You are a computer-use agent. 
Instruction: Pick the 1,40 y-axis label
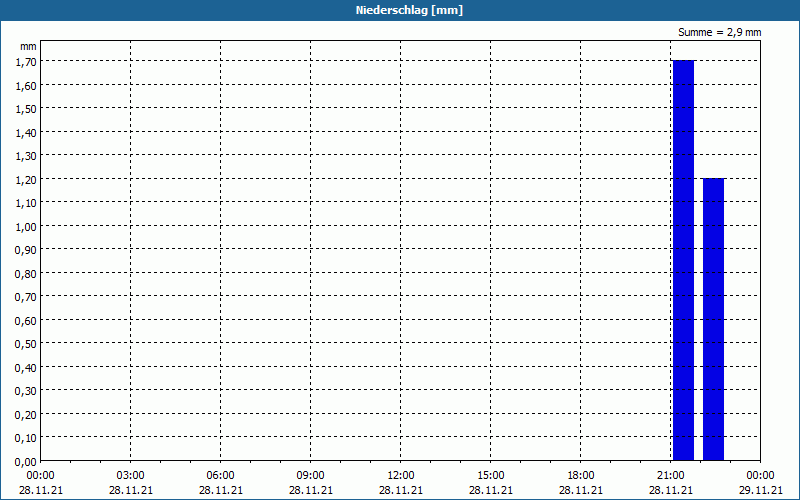pos(26,133)
